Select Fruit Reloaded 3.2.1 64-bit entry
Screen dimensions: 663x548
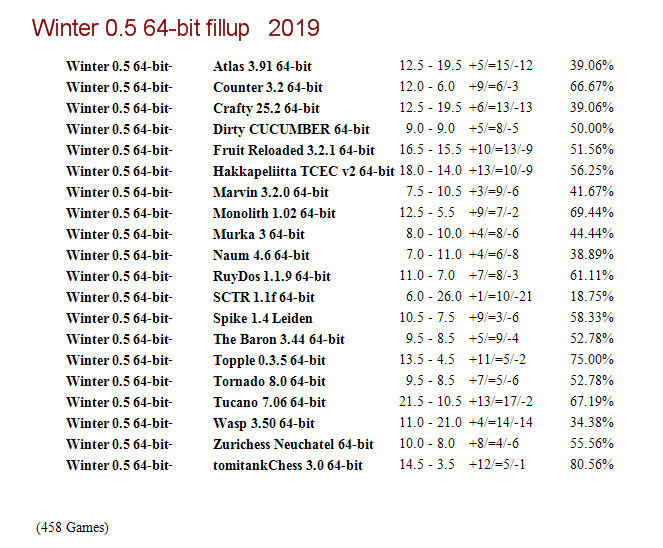click(x=294, y=151)
